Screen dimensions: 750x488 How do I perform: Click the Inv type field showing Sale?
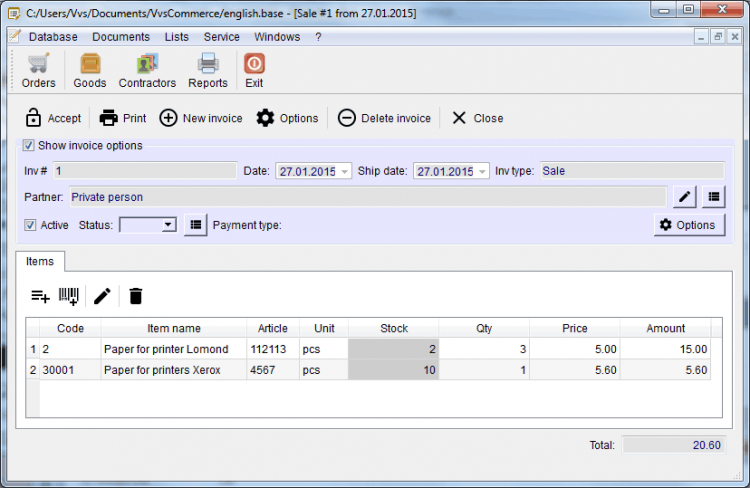(x=632, y=171)
